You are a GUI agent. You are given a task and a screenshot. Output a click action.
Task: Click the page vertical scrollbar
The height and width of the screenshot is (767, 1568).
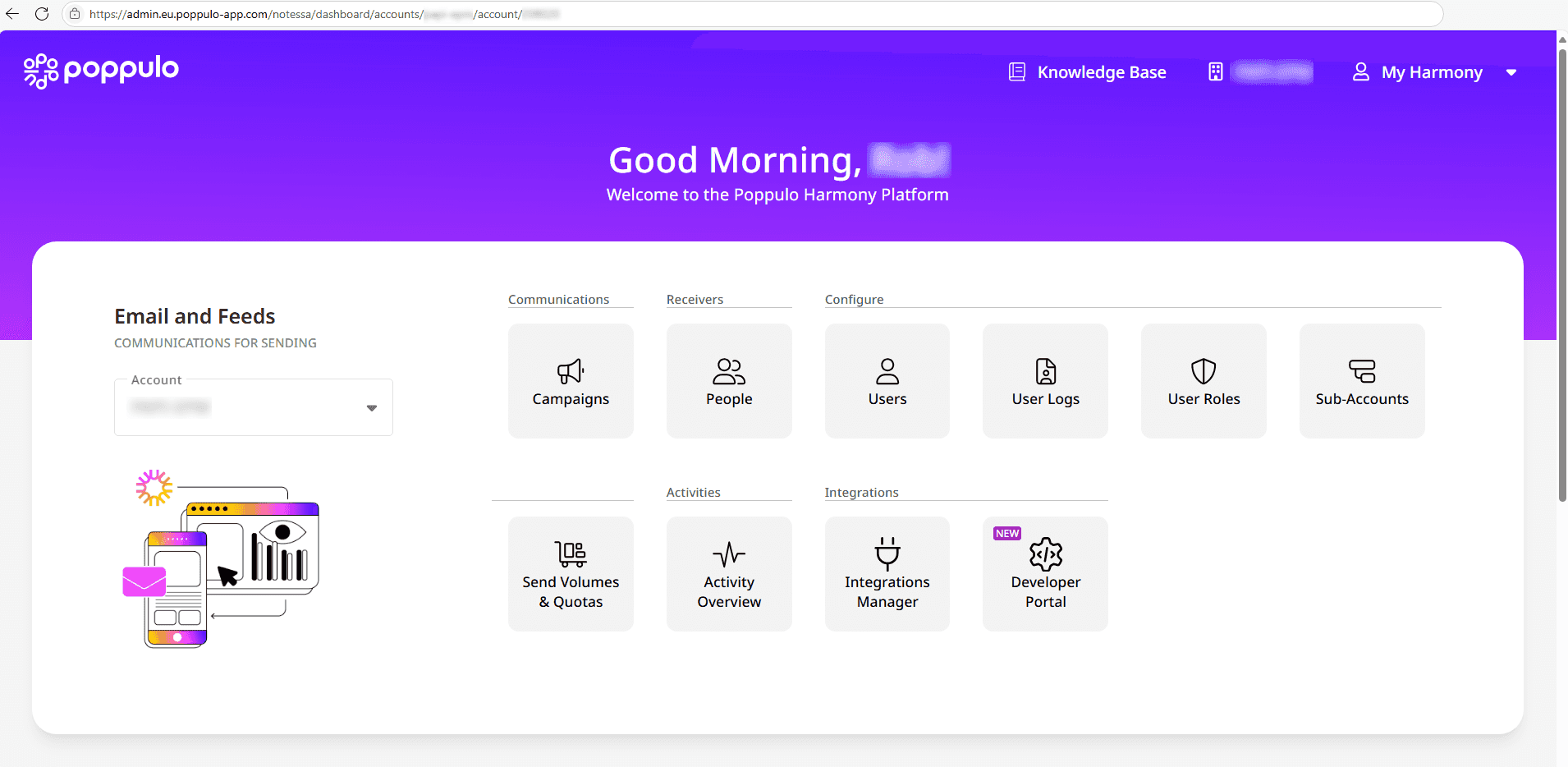click(x=1562, y=275)
